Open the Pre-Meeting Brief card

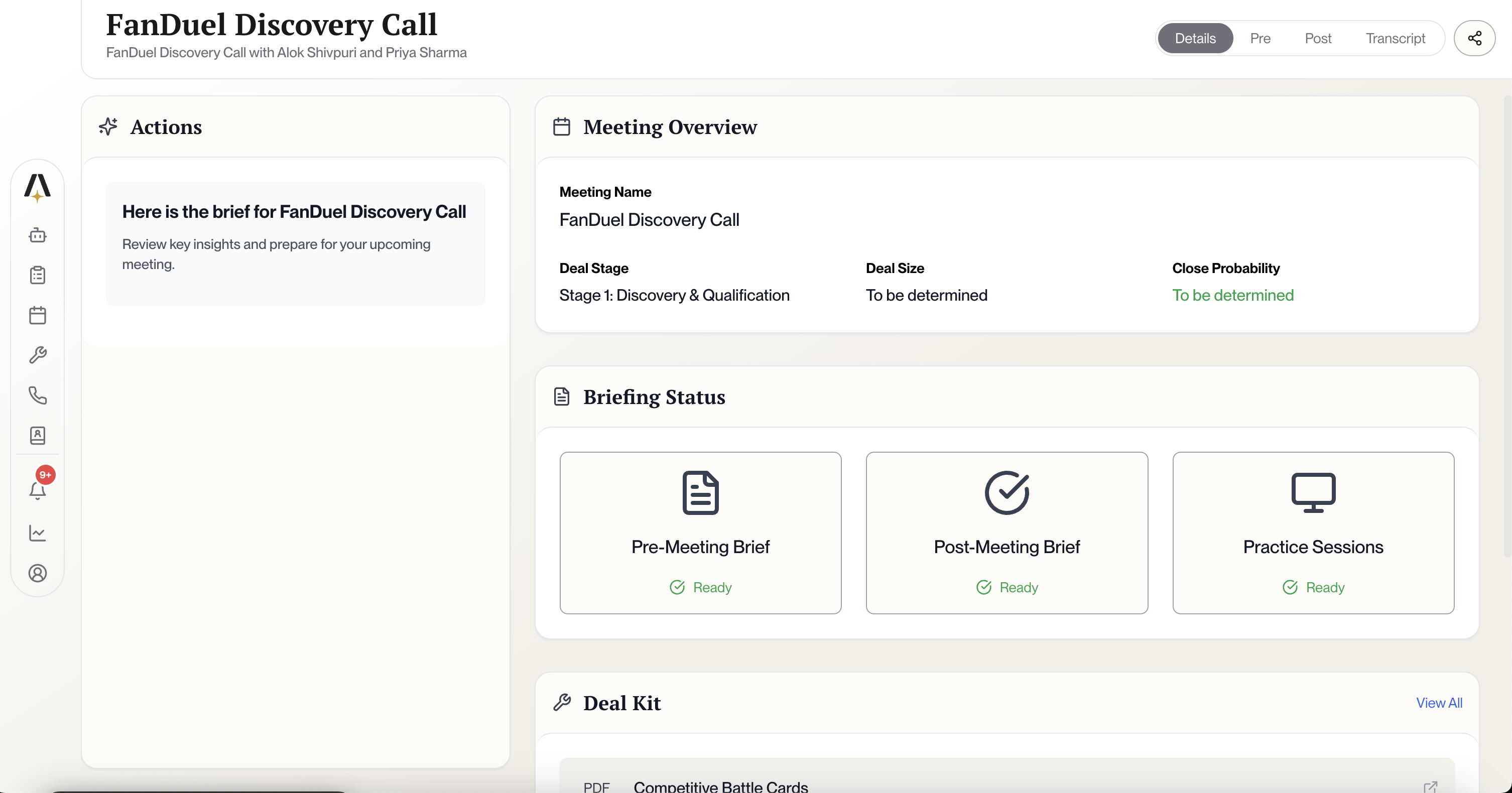(x=700, y=533)
